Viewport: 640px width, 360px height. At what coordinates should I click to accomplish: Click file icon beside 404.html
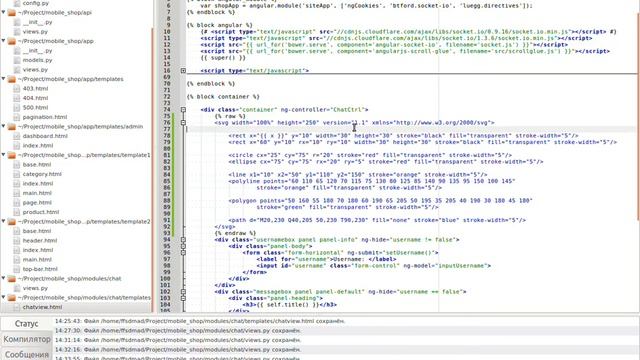point(17,98)
